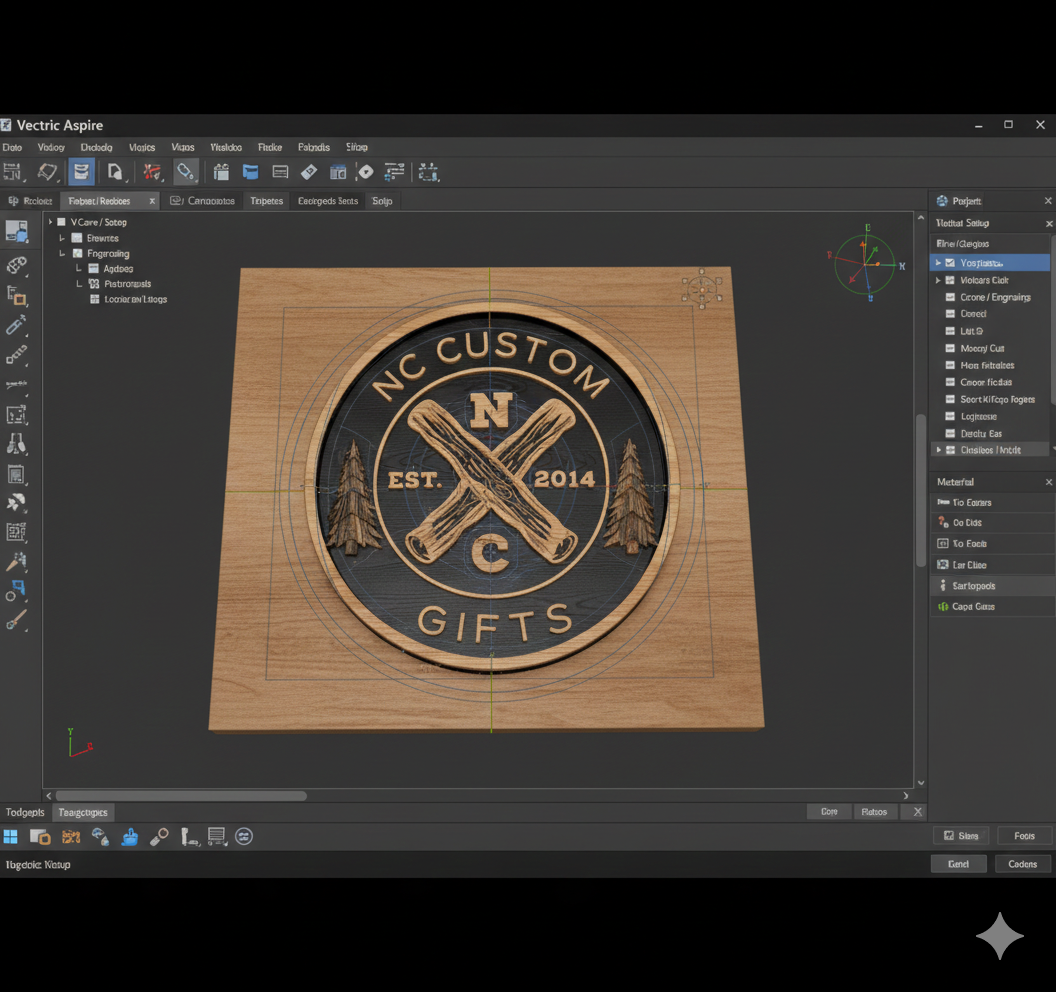
Task: Open the Palndis menu
Action: 314,147
